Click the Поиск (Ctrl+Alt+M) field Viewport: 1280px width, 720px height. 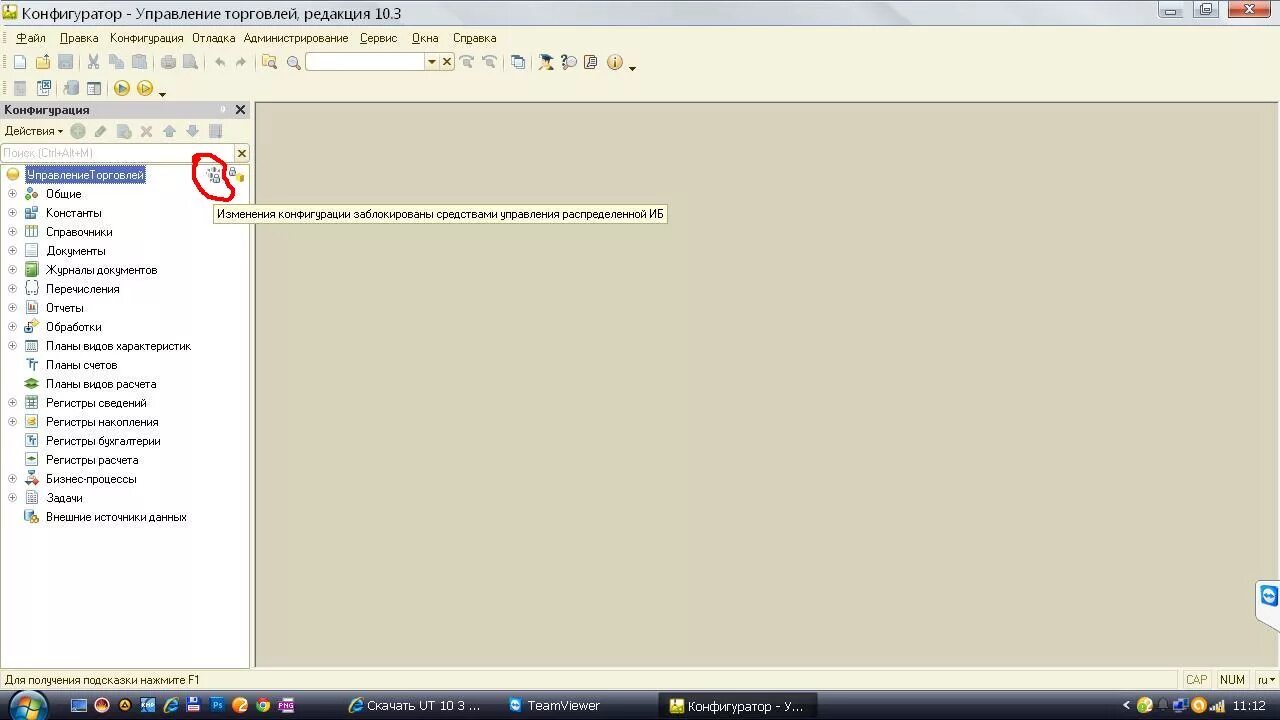(118, 153)
